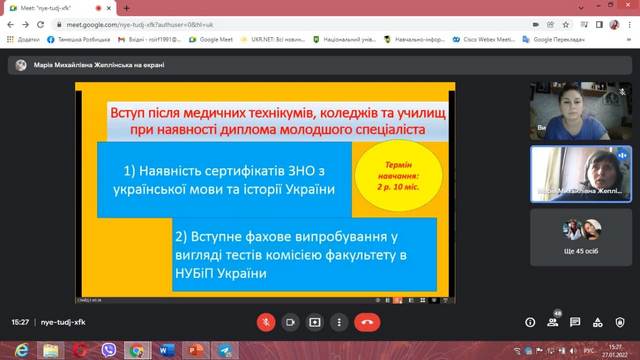Switch to PowerPoint on the taskbar
Screen dimensions: 640x360
click(196, 351)
